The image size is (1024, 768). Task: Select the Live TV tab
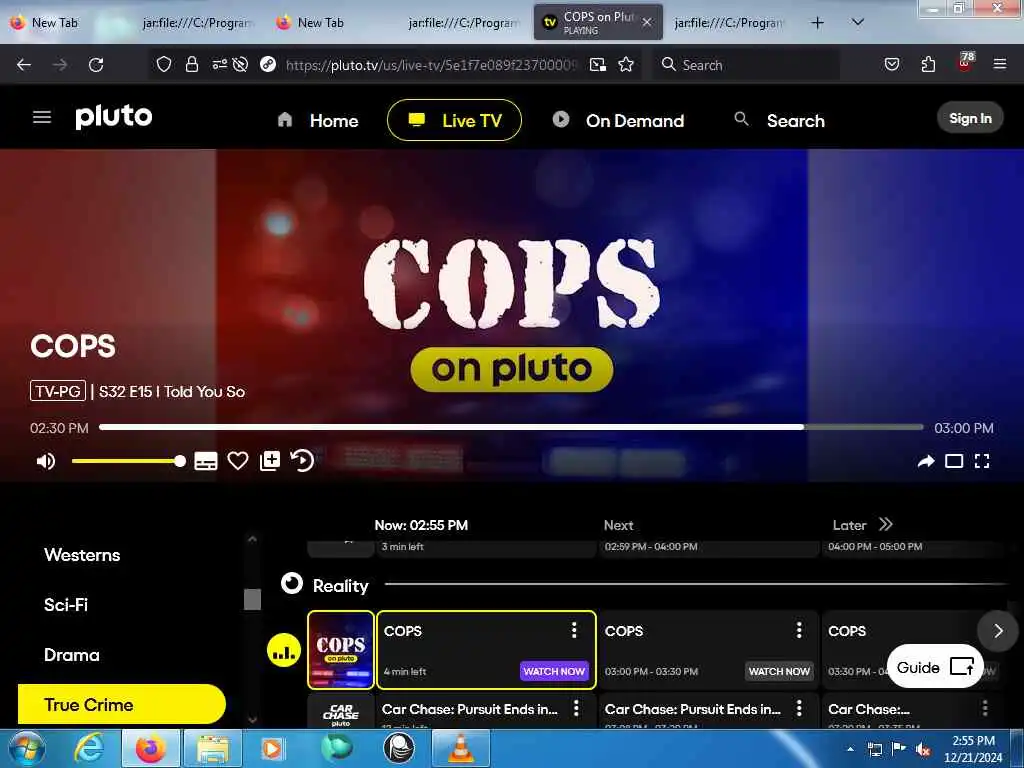pos(455,120)
